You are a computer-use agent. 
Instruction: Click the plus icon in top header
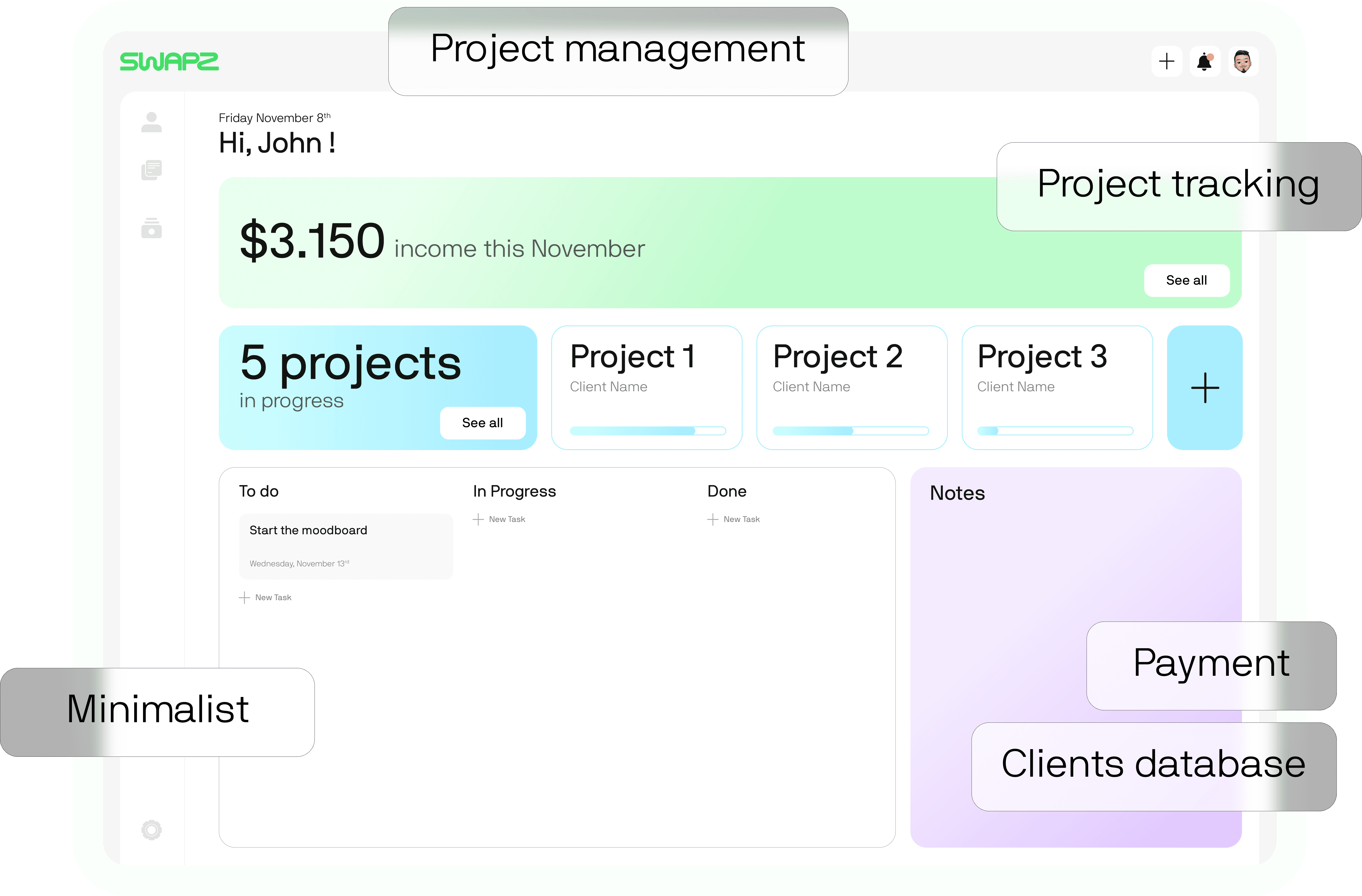point(1166,61)
